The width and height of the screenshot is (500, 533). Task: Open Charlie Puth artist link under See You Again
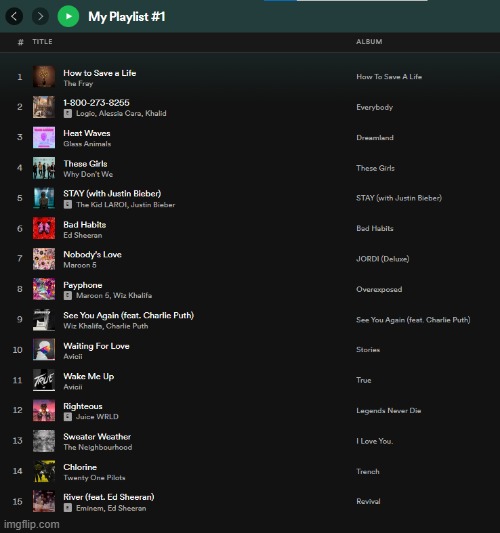coord(127,326)
